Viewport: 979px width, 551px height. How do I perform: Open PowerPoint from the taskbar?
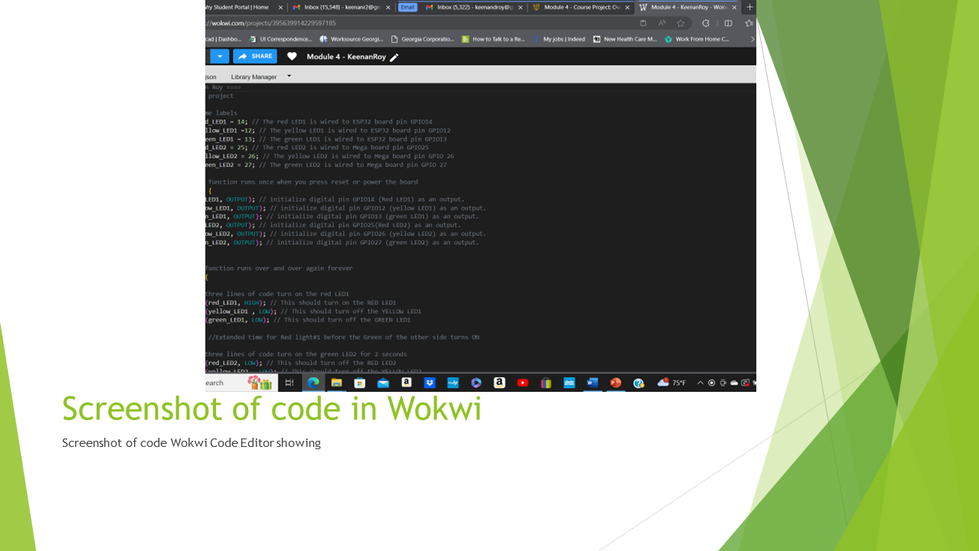click(x=616, y=383)
